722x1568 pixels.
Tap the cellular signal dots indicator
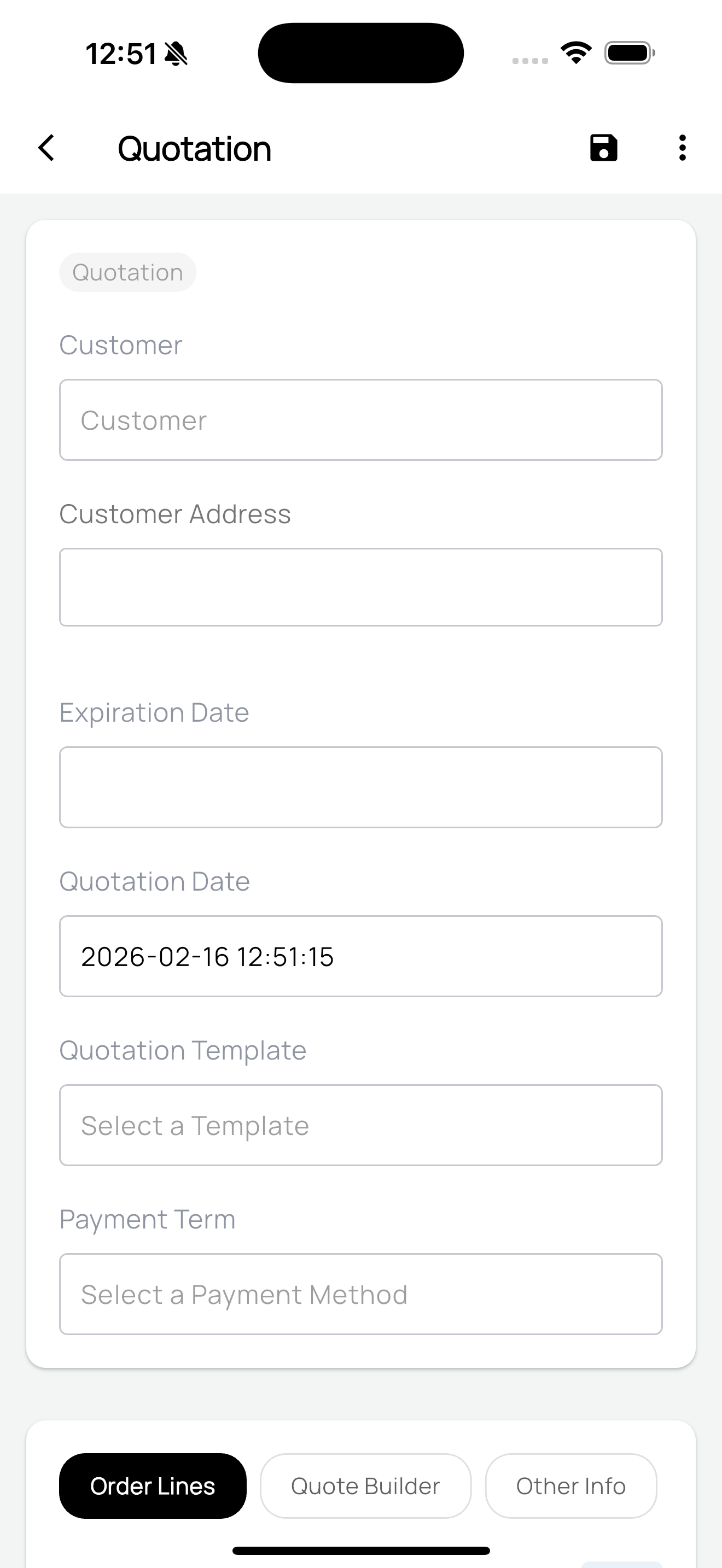coord(529,60)
